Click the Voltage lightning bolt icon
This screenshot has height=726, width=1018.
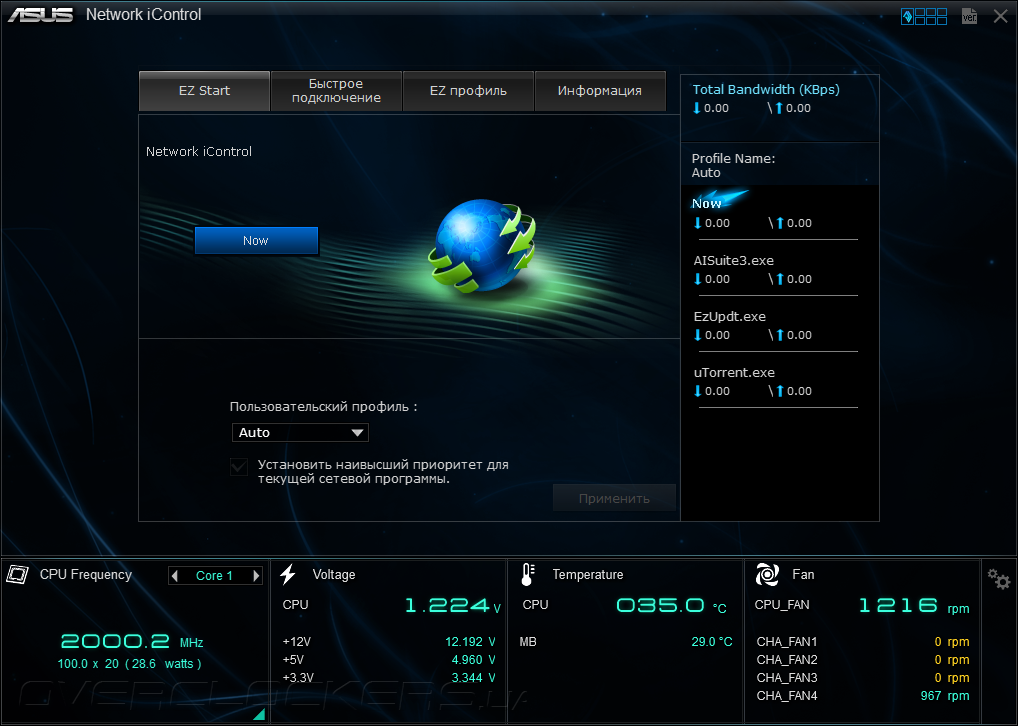pyautogui.click(x=288, y=574)
